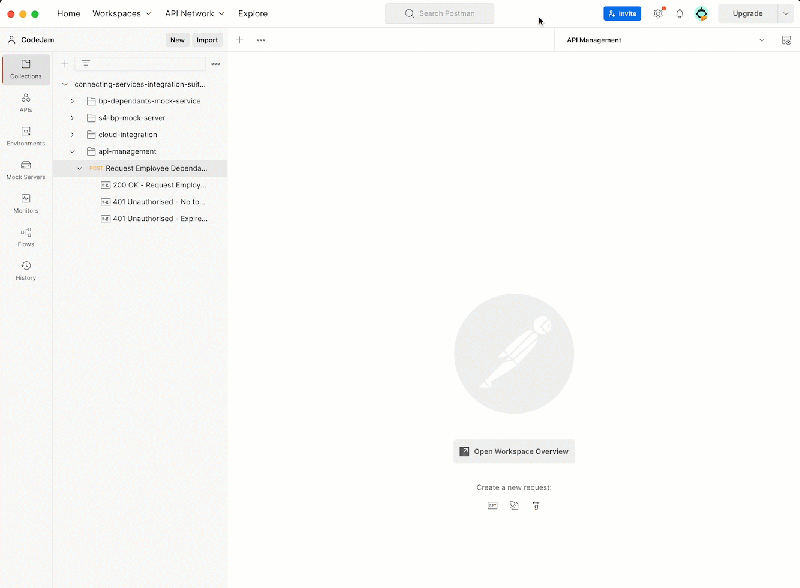Image resolution: width=800 pixels, height=588 pixels.
Task: Open the notifications bell
Action: pos(680,14)
